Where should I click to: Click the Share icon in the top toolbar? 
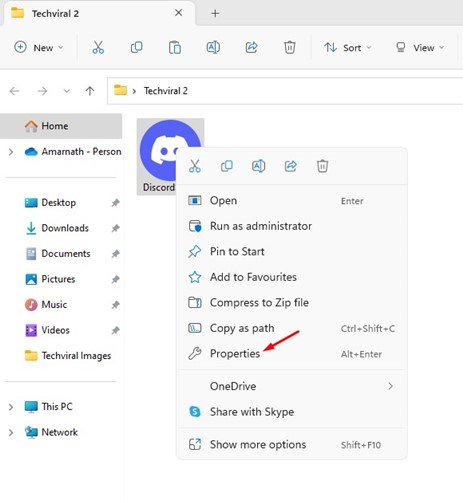251,47
